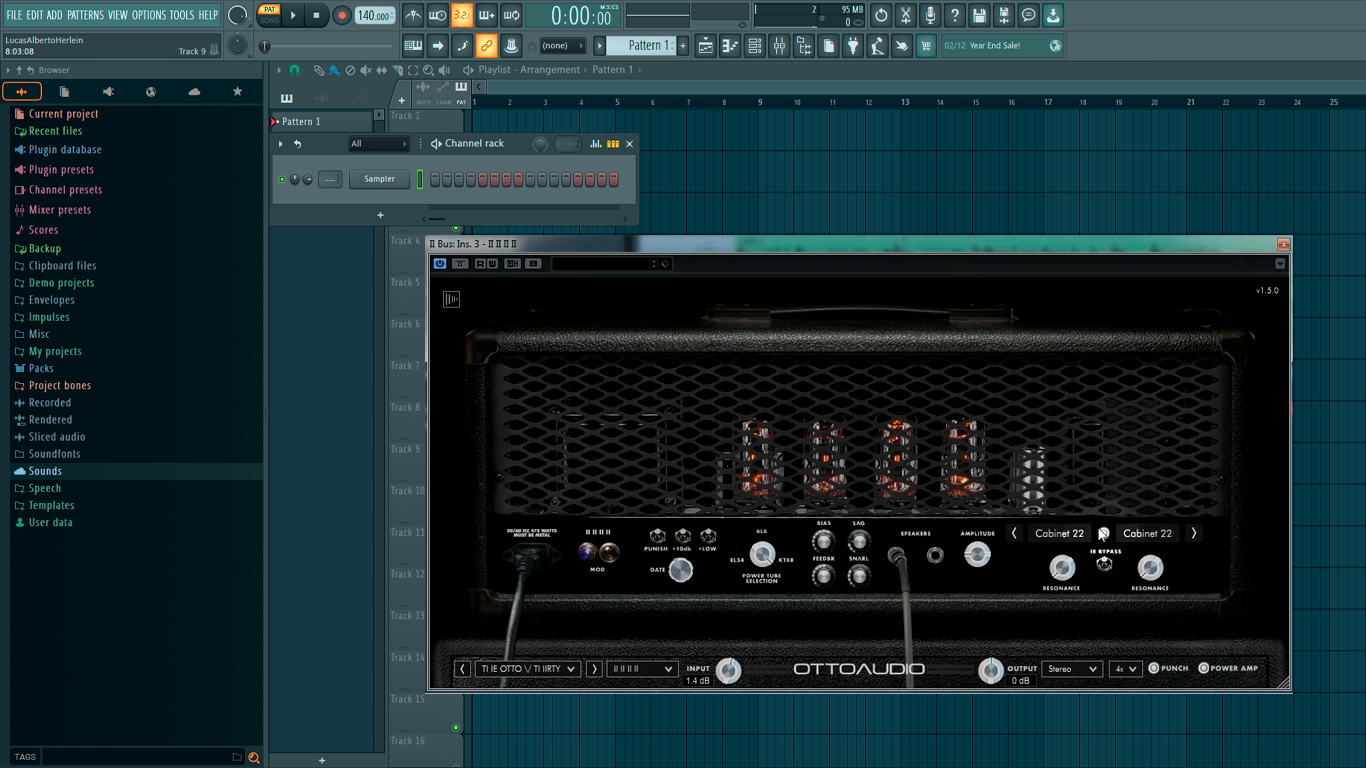This screenshot has height=768, width=1366.
Task: Flip the PUNISH switch on the amp
Action: point(657,537)
